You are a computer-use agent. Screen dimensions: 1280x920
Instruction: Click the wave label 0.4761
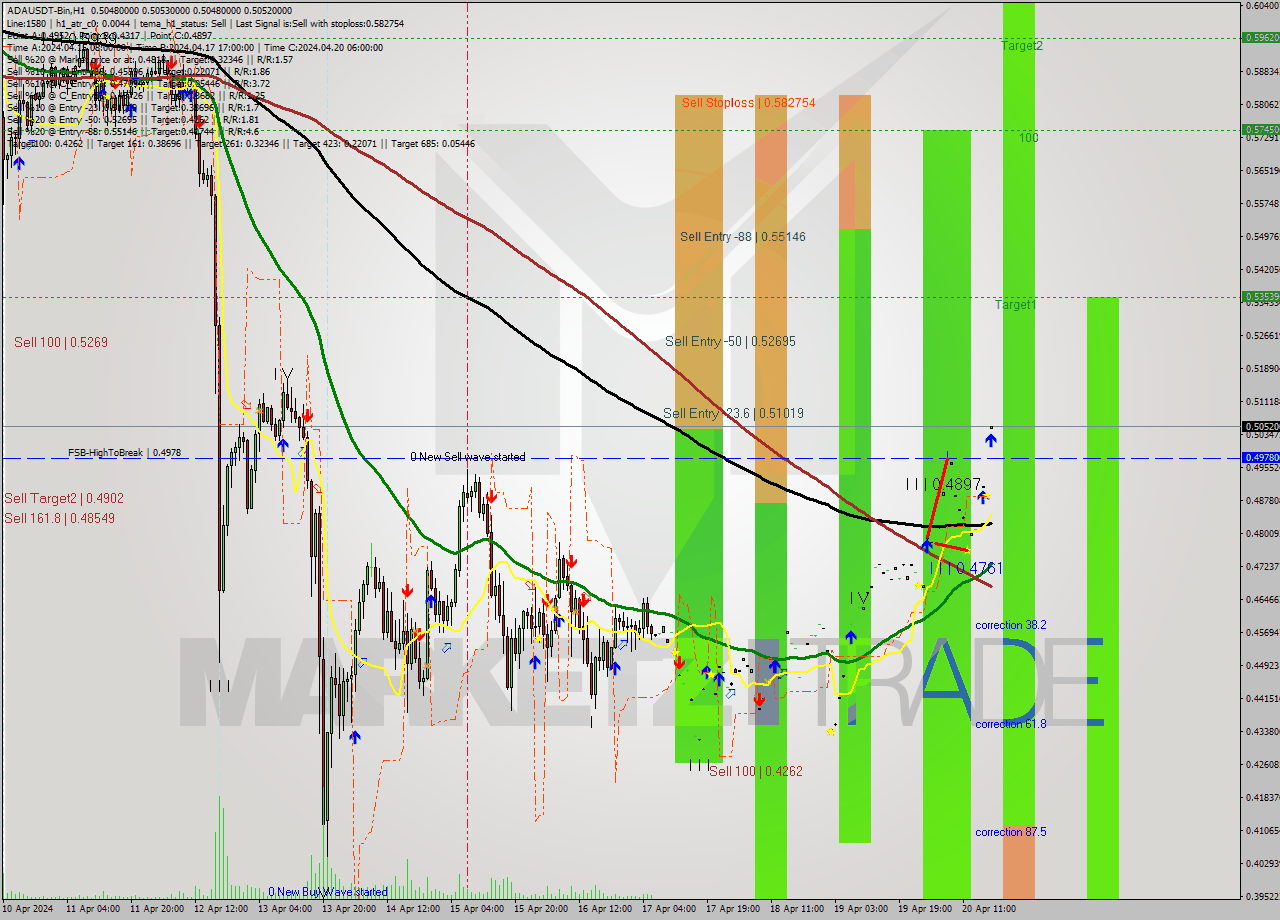point(966,568)
